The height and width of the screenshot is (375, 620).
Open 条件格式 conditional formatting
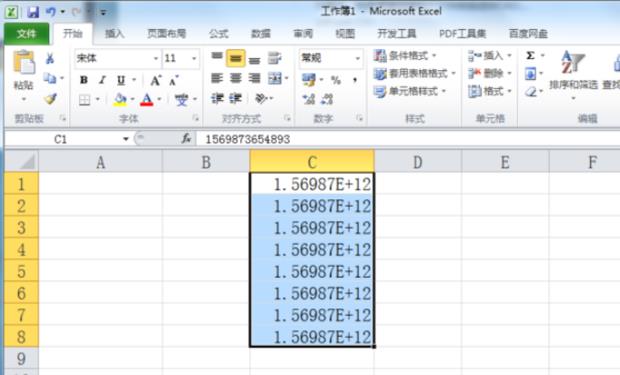point(405,56)
